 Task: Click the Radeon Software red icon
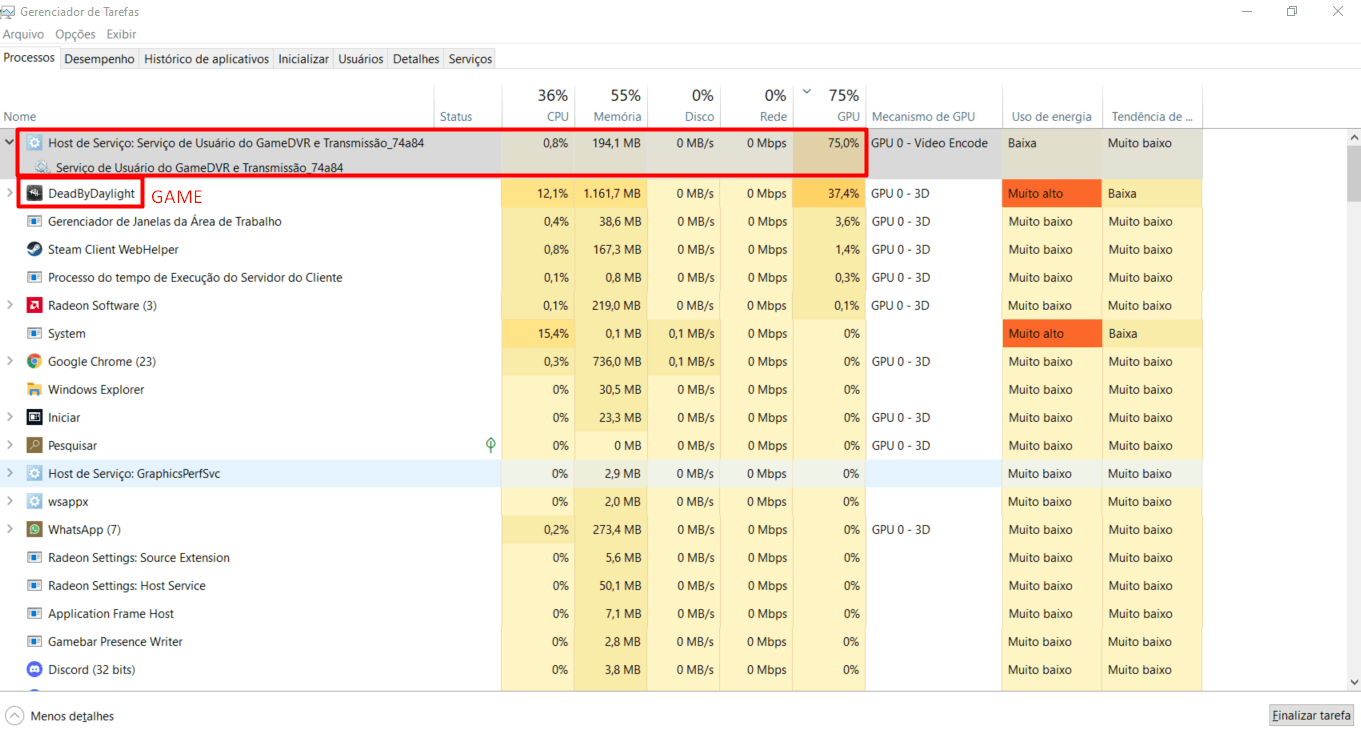pyautogui.click(x=34, y=305)
